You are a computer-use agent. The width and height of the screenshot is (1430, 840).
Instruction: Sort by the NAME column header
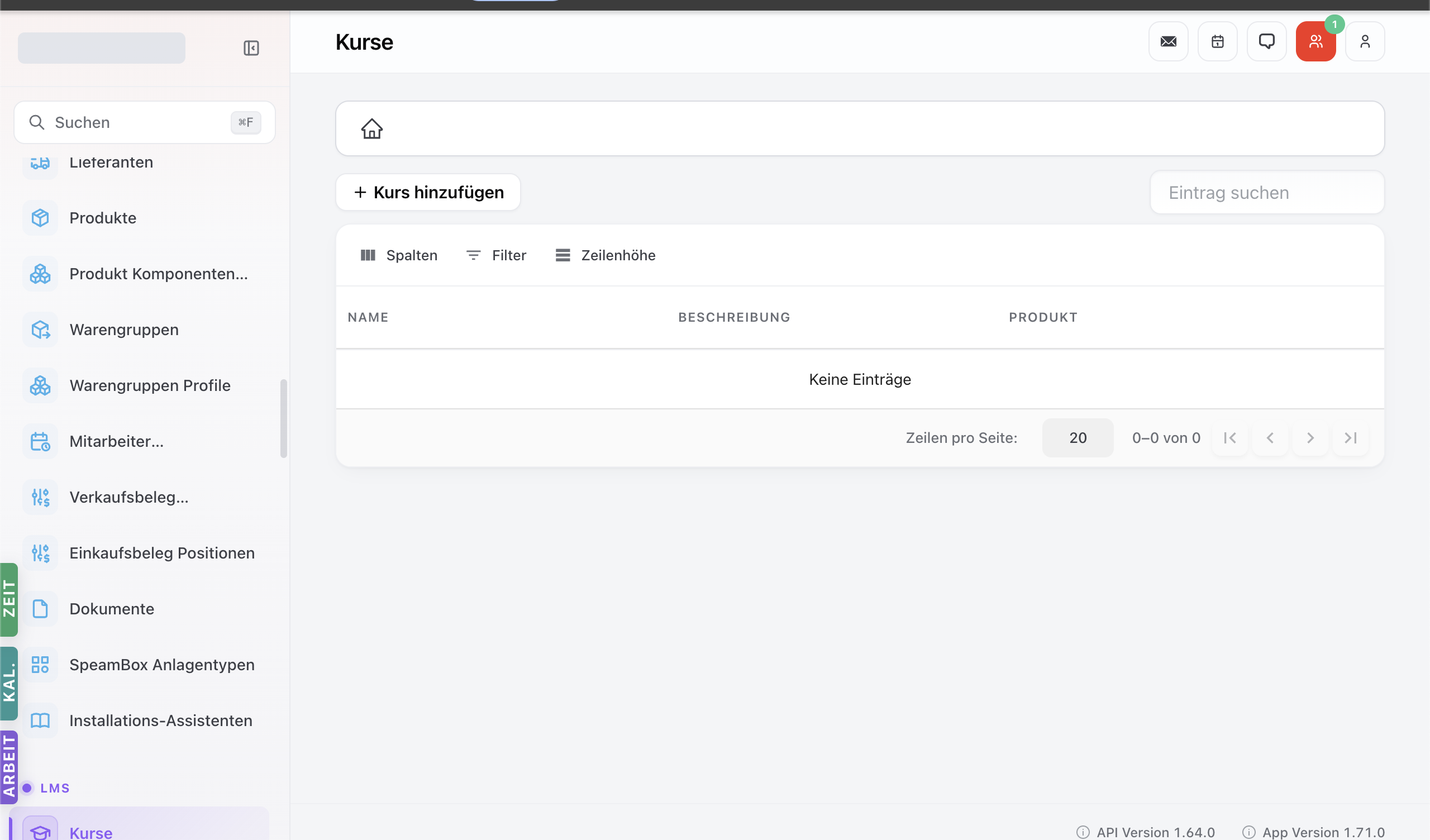tap(368, 317)
